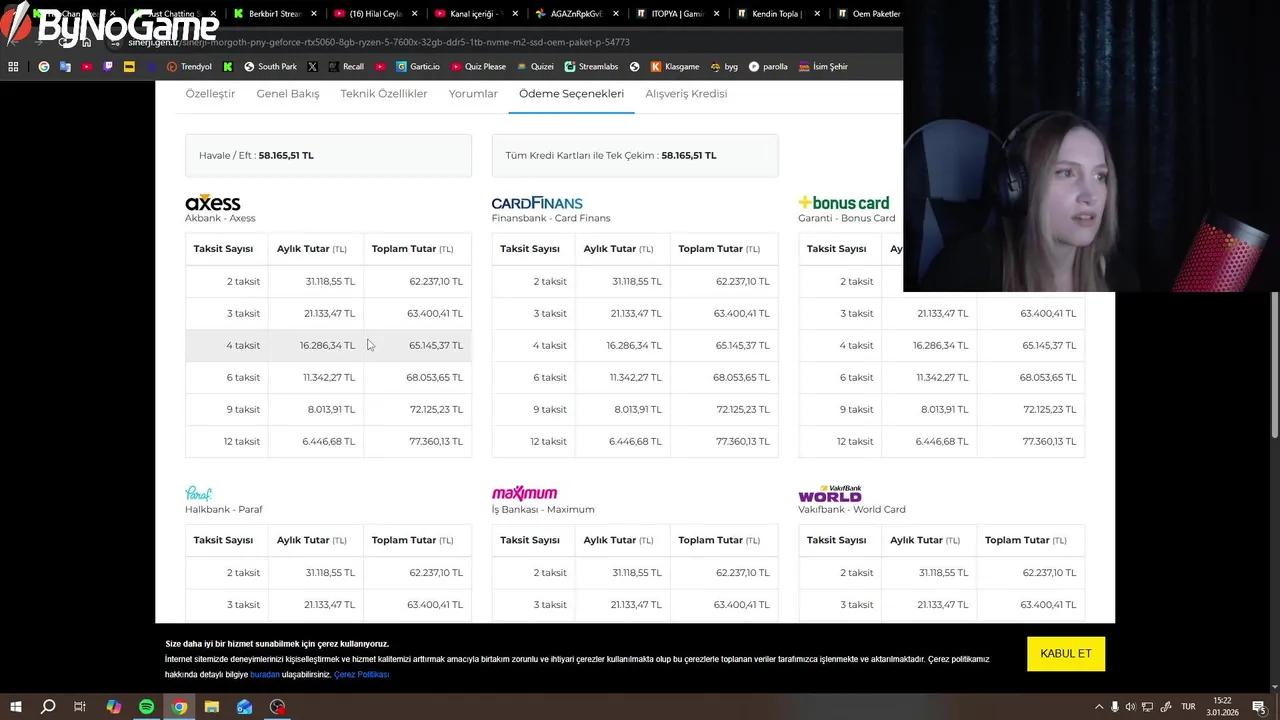Click the page vertical scrollbar
Viewport: 1280px width, 720px height.
tap(1274, 365)
